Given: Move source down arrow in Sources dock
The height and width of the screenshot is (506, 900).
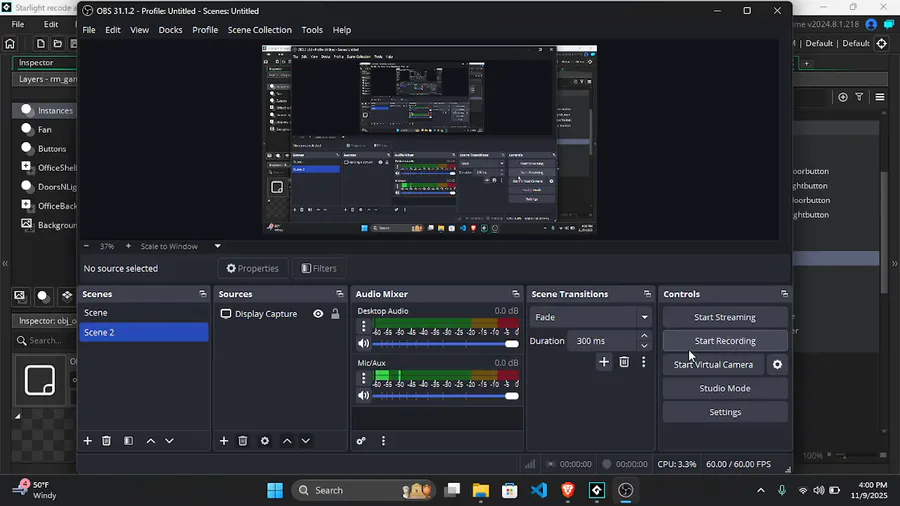Looking at the screenshot, I should [x=306, y=441].
